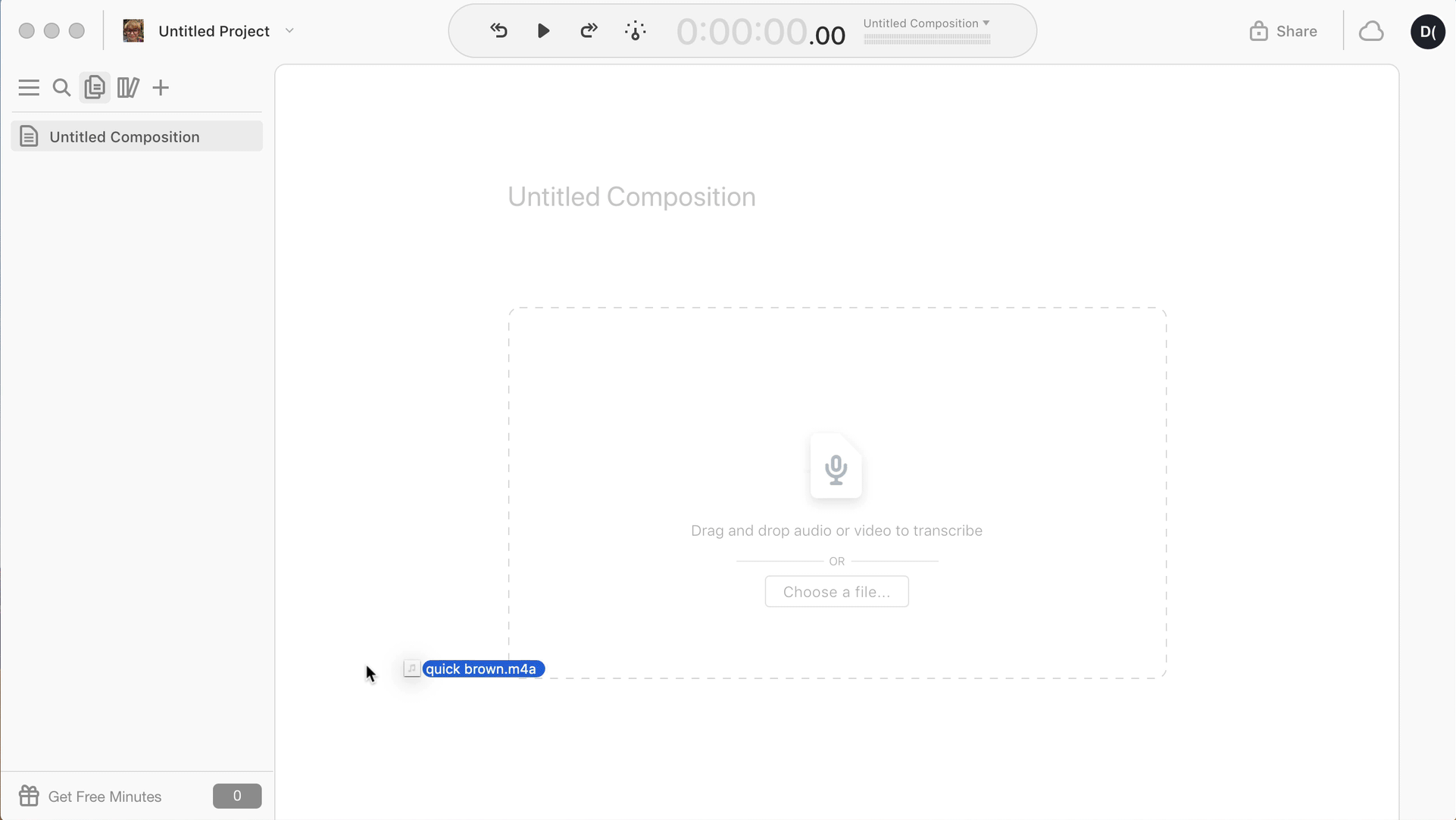This screenshot has width=1456, height=820.
Task: Click Get Free Minutes link
Action: coord(105,797)
